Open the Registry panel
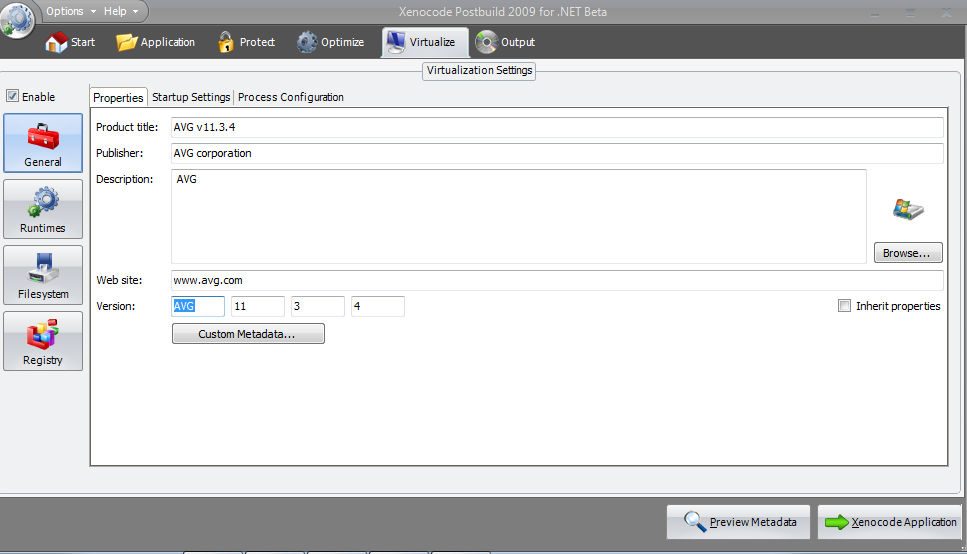Image resolution: width=967 pixels, height=554 pixels. coord(43,341)
